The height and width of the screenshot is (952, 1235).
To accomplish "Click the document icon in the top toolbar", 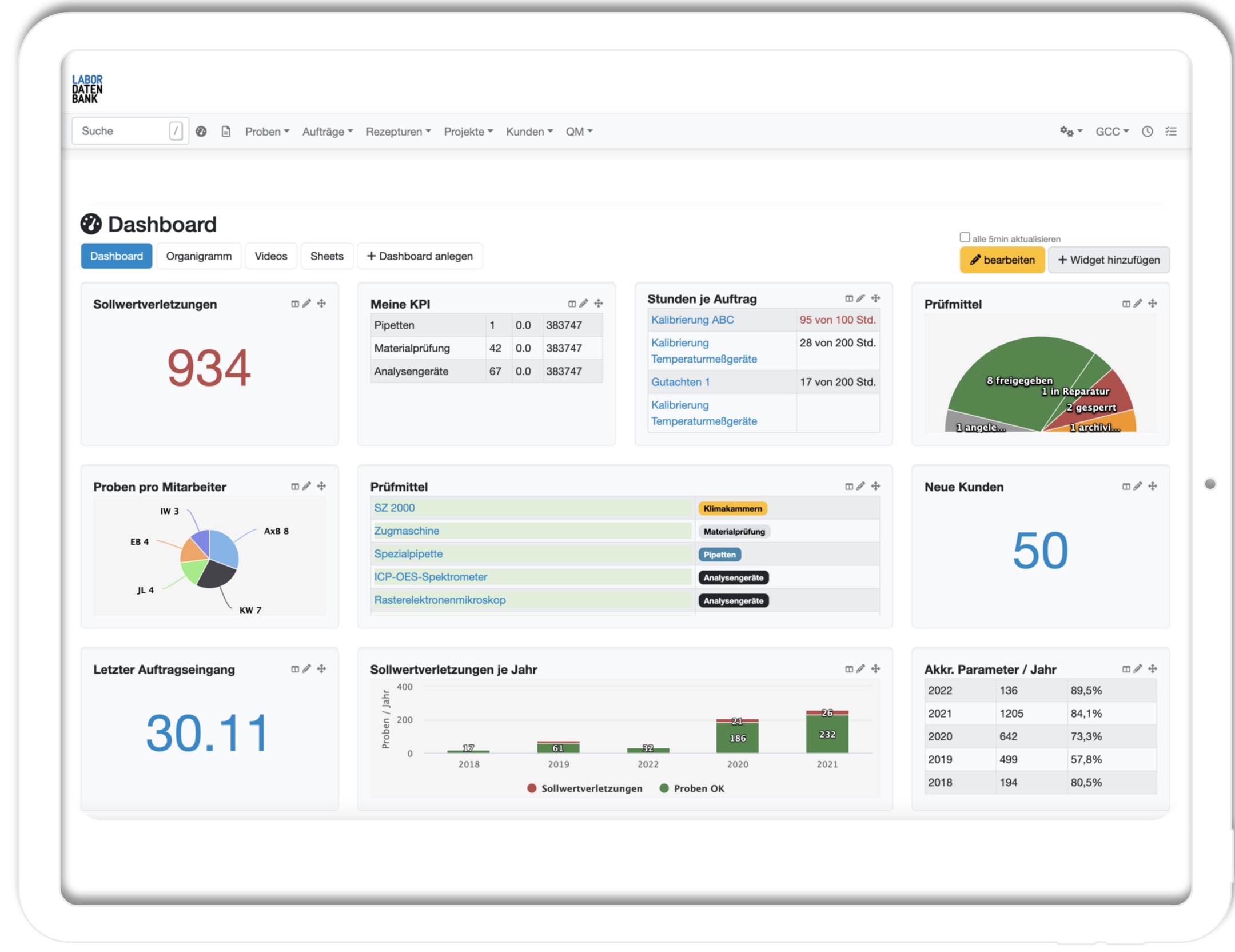I will pos(225,132).
